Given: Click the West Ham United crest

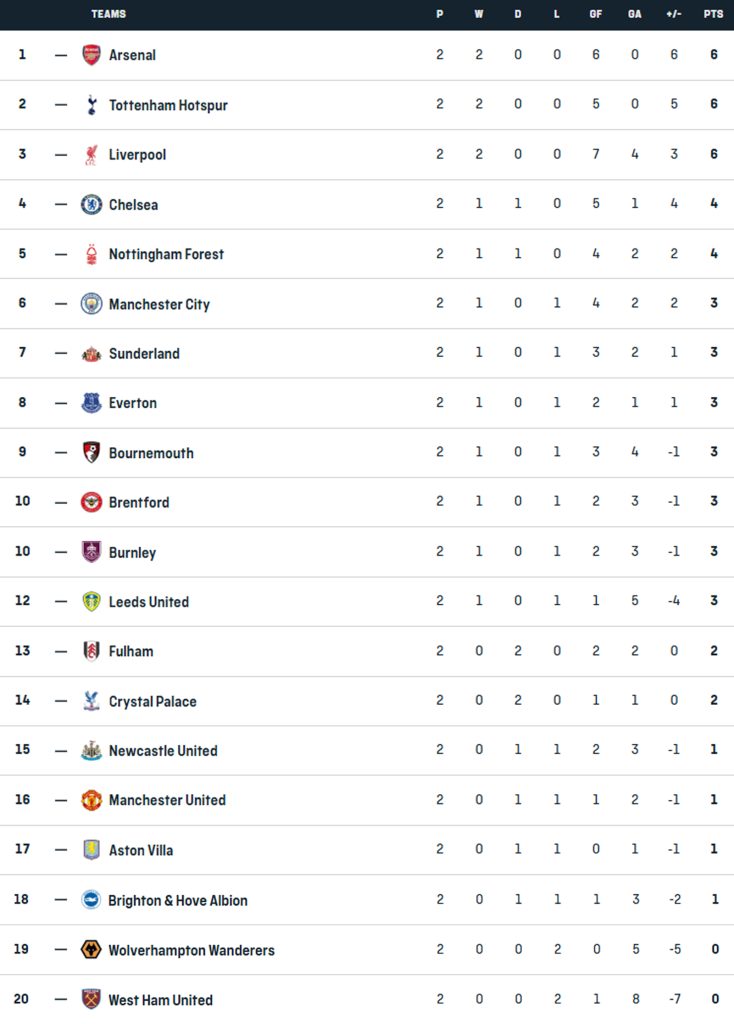Looking at the screenshot, I should click(91, 999).
